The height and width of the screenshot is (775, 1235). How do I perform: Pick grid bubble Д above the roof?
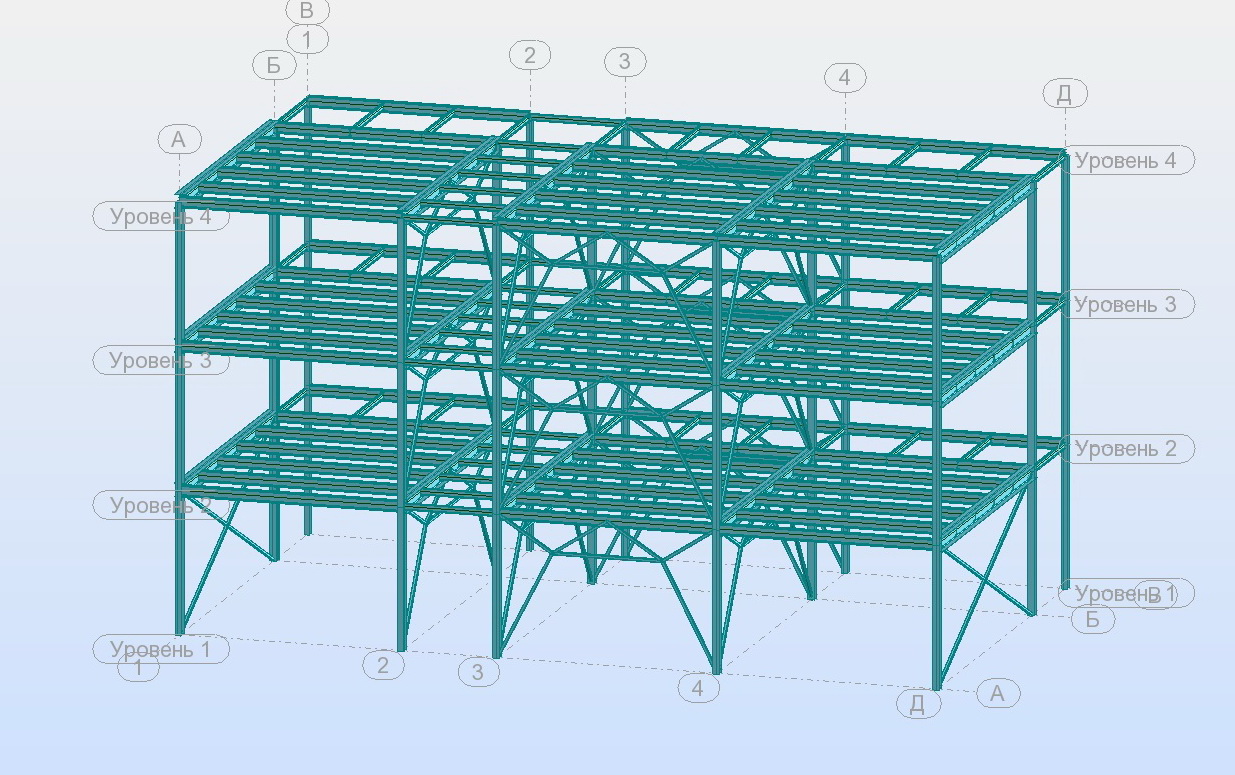tap(1065, 94)
